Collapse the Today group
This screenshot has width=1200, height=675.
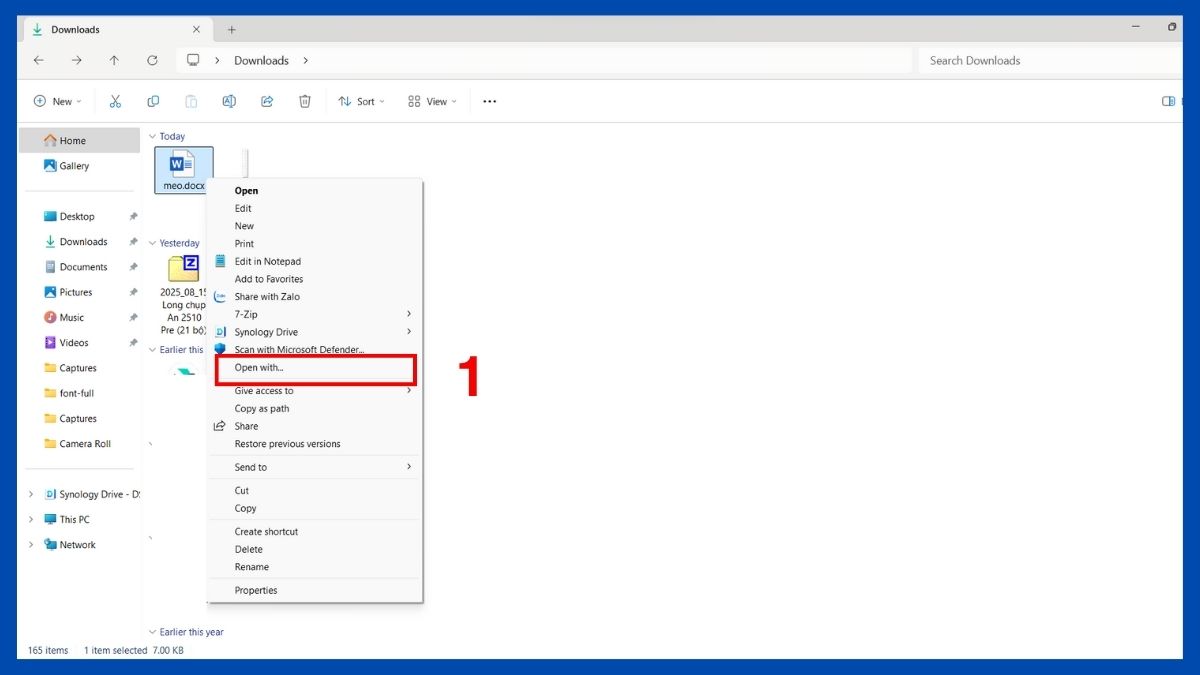(152, 136)
